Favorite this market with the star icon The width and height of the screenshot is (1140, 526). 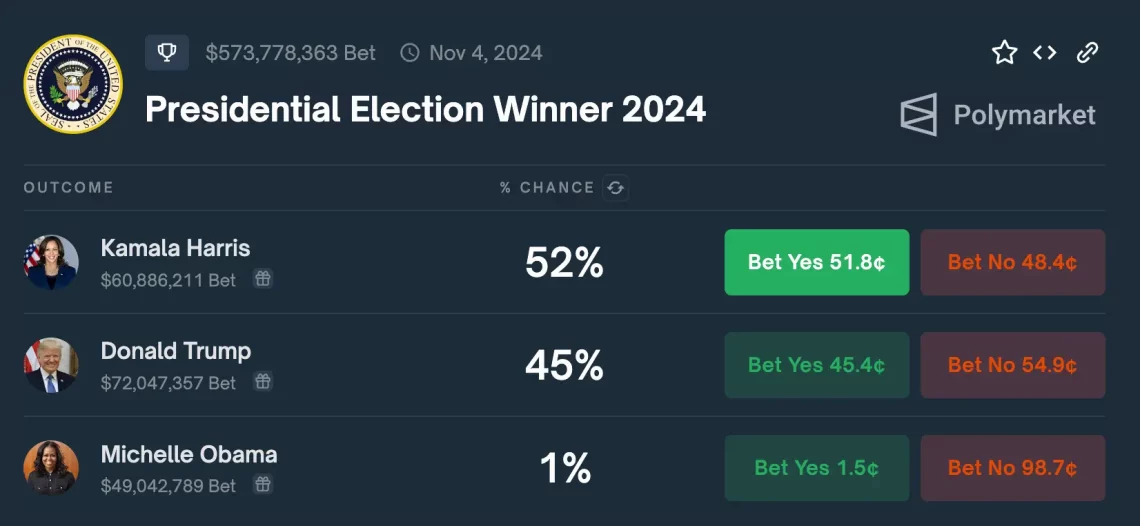(x=1004, y=53)
